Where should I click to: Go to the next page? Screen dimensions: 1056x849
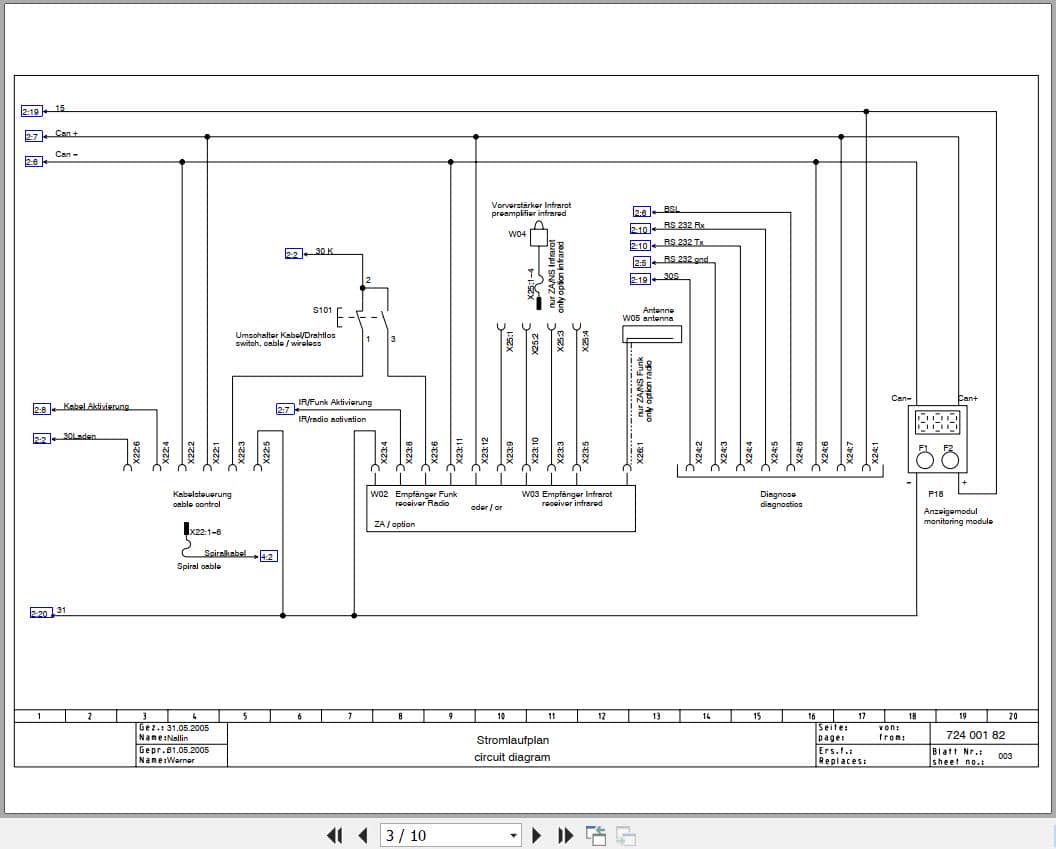tap(537, 836)
